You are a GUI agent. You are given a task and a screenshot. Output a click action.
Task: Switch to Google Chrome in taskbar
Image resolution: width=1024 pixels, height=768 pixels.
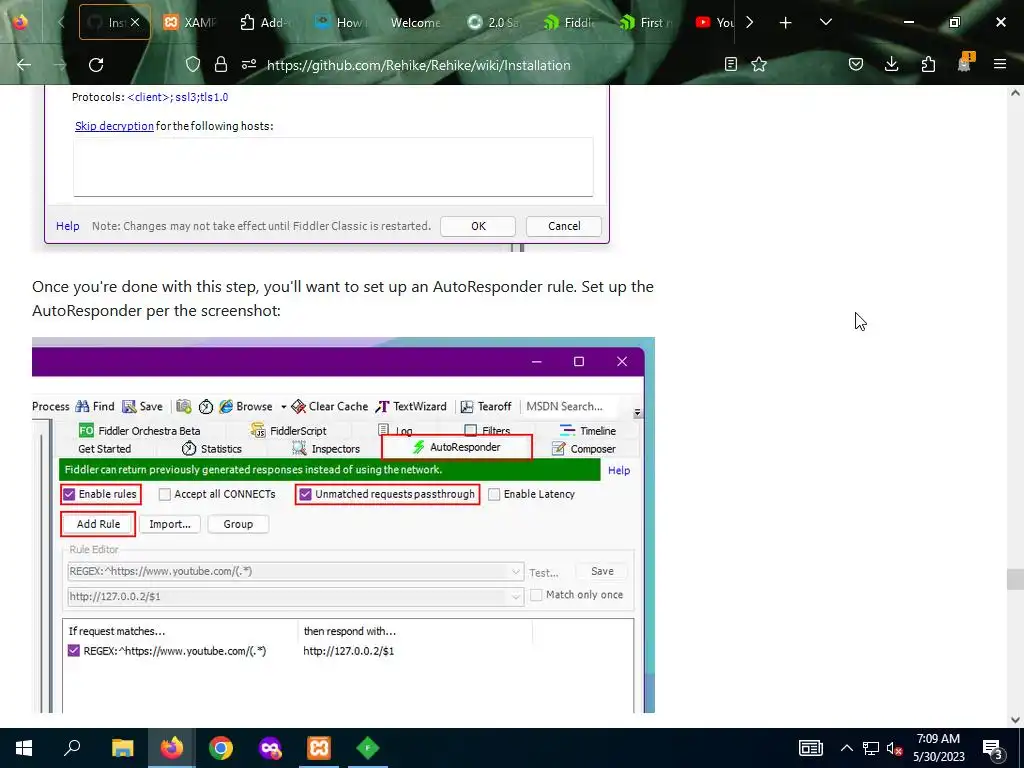tap(221, 748)
